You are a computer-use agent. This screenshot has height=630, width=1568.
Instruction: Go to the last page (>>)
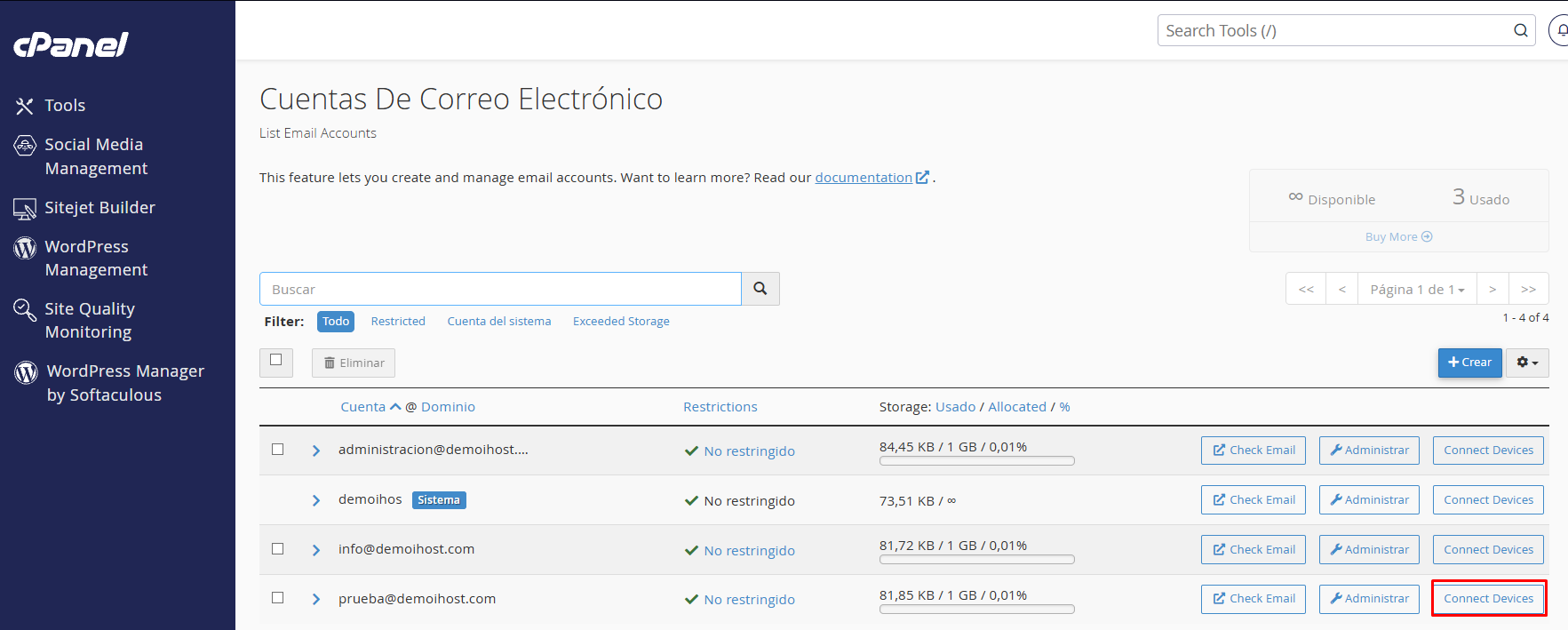[x=1529, y=289]
